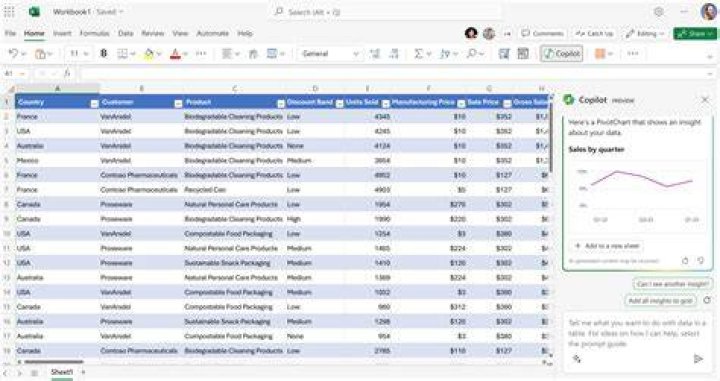The width and height of the screenshot is (720, 381).
Task: Open the Editing mode dropdown
Action: tap(645, 34)
